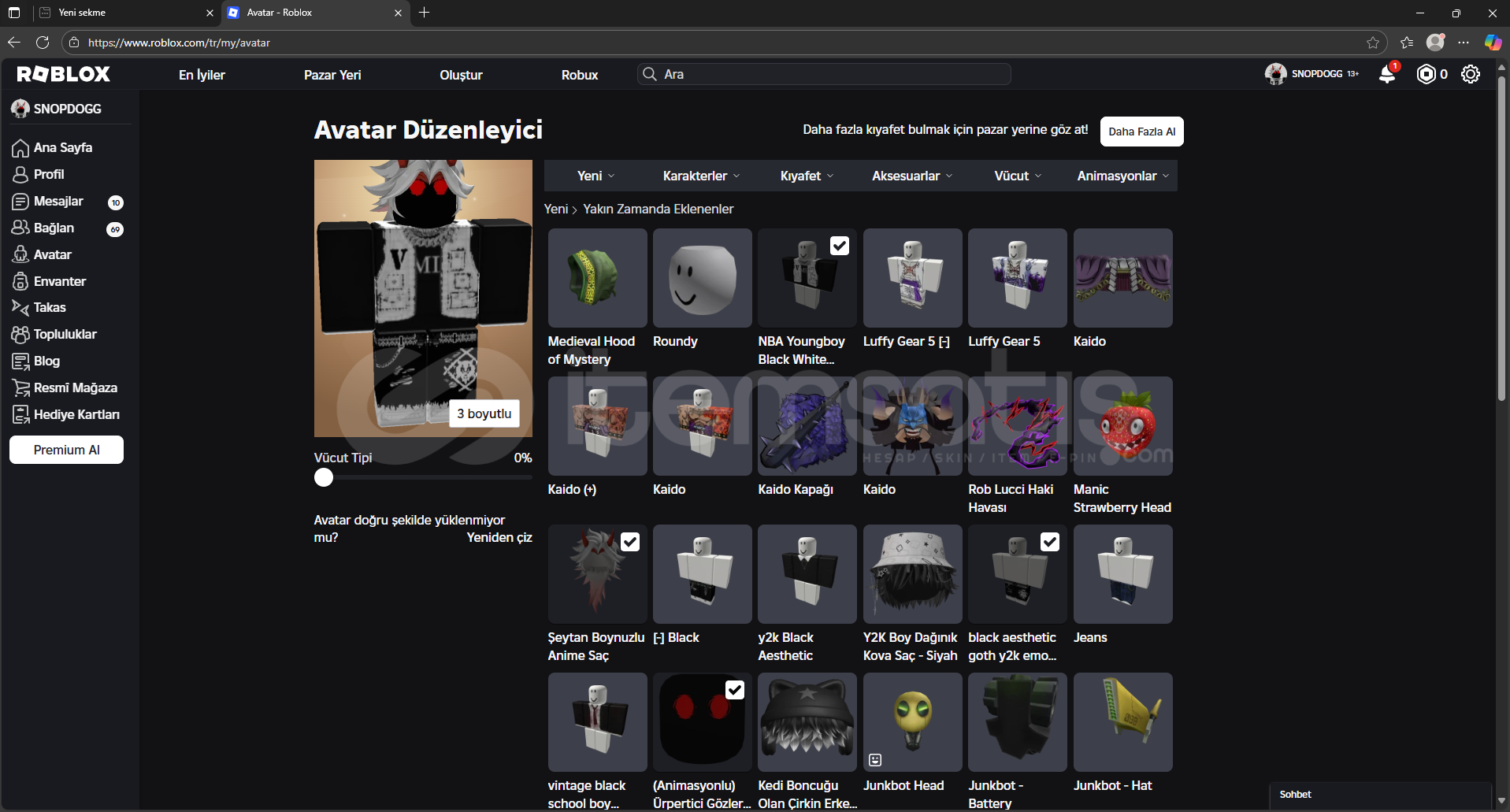The height and width of the screenshot is (812, 1510).
Task: Open Blog icon in the sidebar
Action: point(20,362)
